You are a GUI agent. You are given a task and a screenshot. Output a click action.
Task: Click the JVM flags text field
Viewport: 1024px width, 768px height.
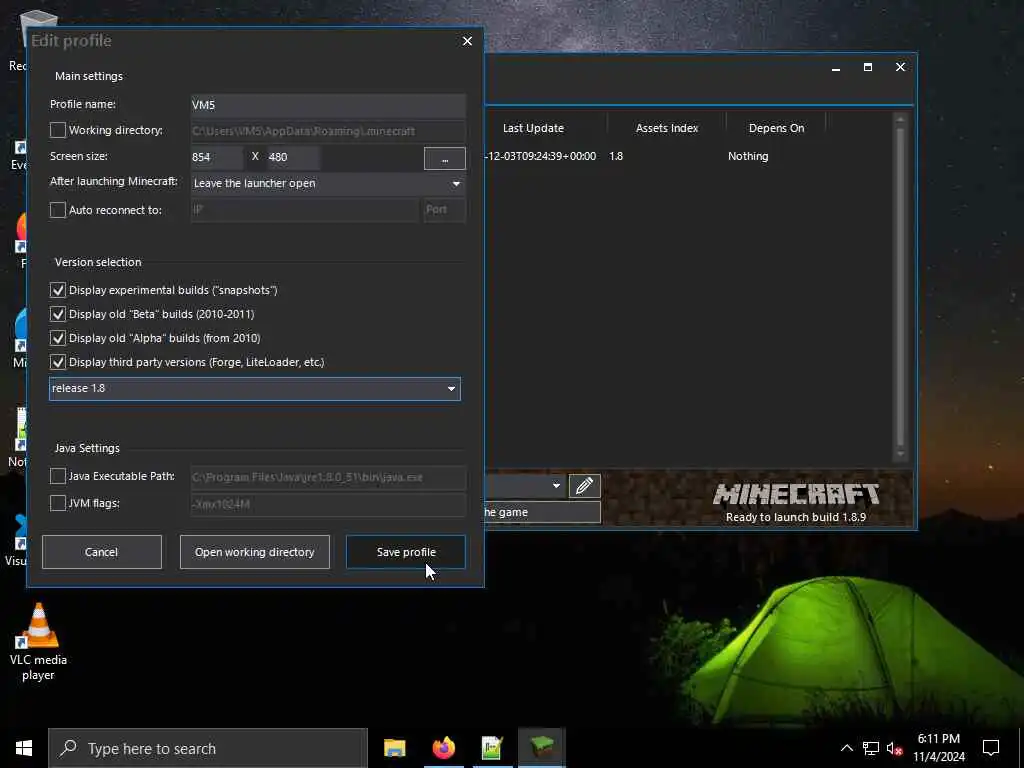pos(328,504)
